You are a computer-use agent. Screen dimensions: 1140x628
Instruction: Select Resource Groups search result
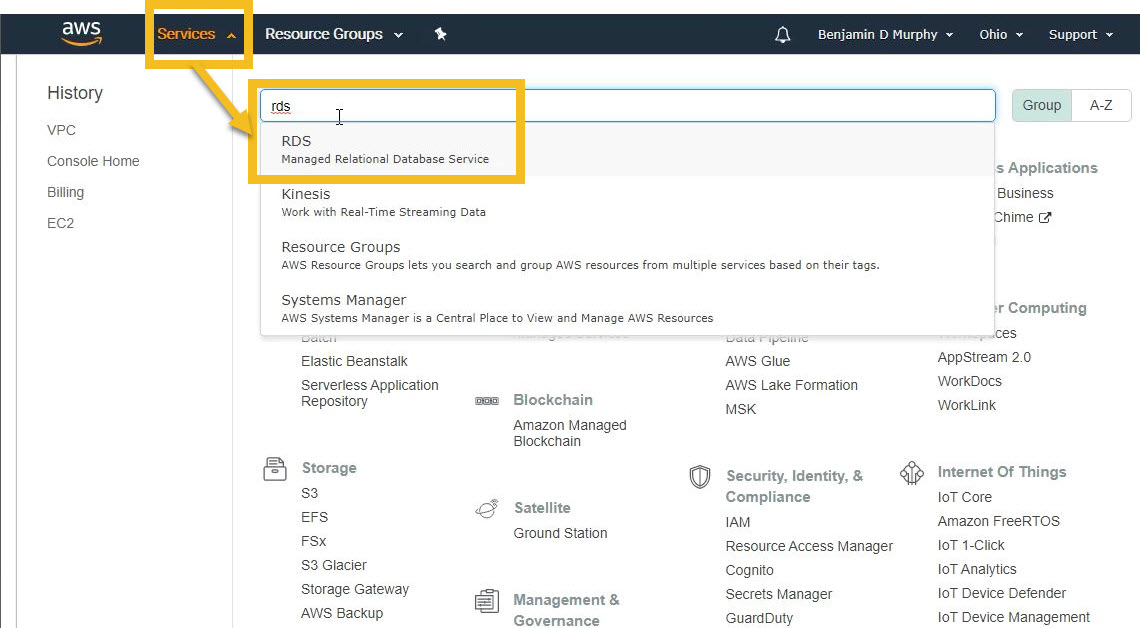point(627,255)
